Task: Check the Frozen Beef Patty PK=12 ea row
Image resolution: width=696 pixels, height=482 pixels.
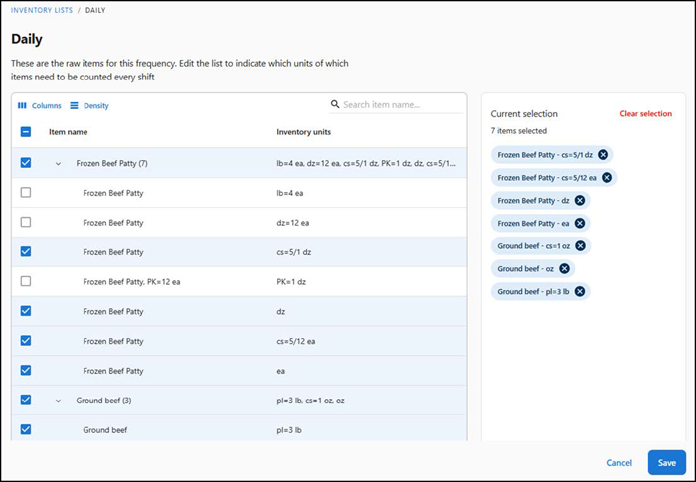Action: [x=26, y=281]
